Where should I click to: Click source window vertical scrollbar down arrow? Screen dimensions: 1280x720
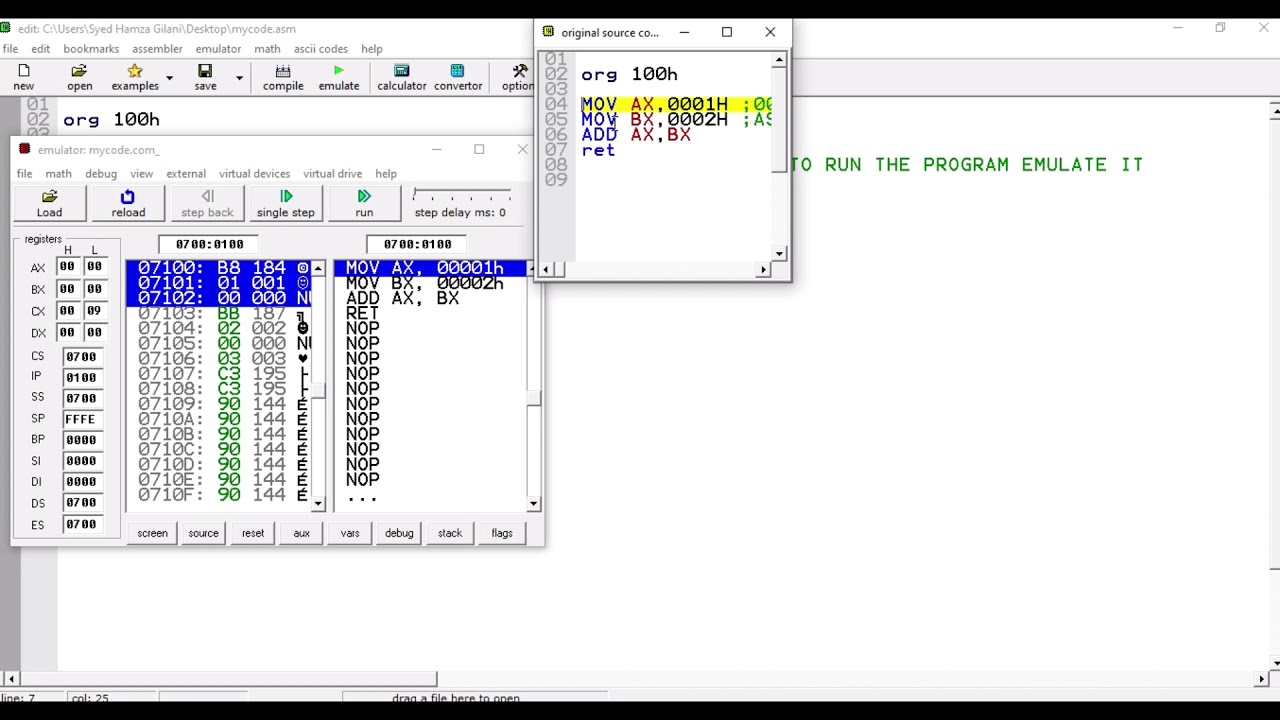click(x=778, y=253)
